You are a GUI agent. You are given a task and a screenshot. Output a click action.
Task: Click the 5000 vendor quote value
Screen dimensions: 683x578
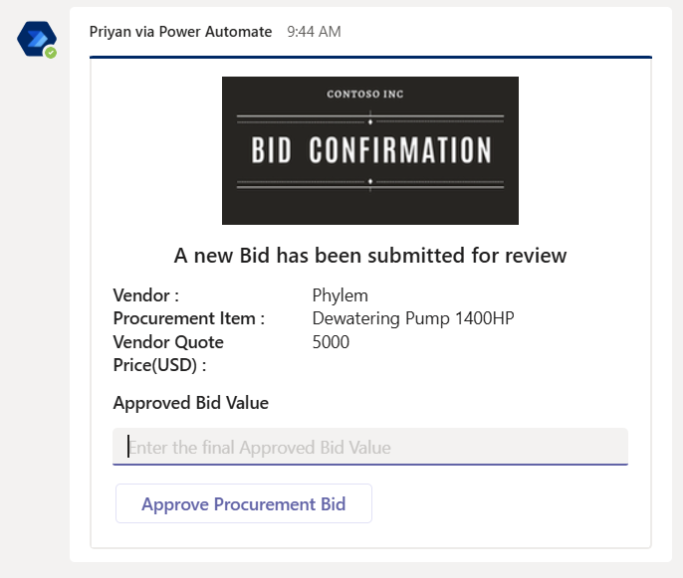tap(331, 342)
